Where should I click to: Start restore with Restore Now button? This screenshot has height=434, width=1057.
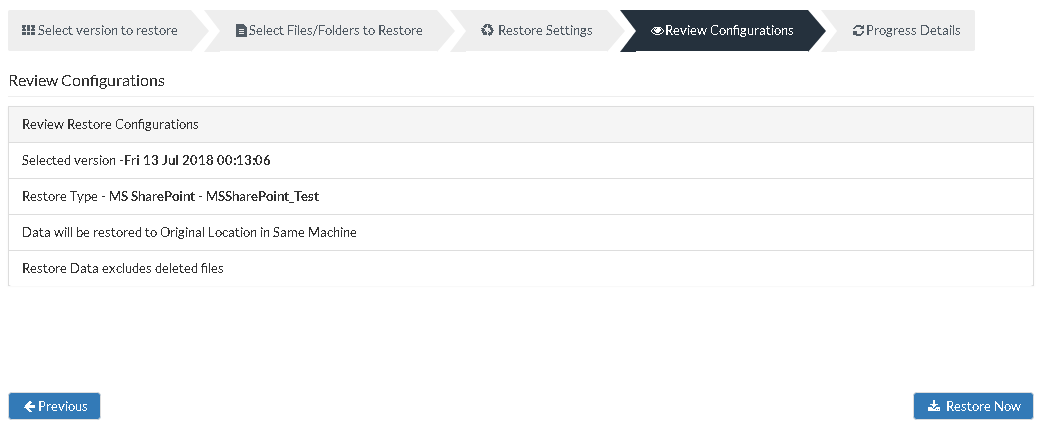click(973, 406)
